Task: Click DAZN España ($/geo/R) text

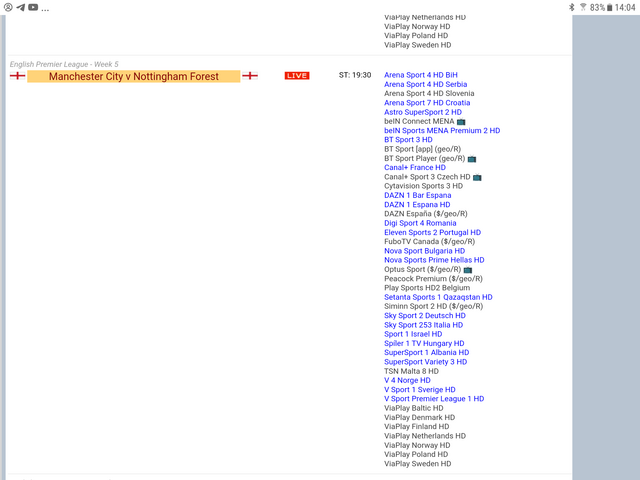Action: [426, 214]
